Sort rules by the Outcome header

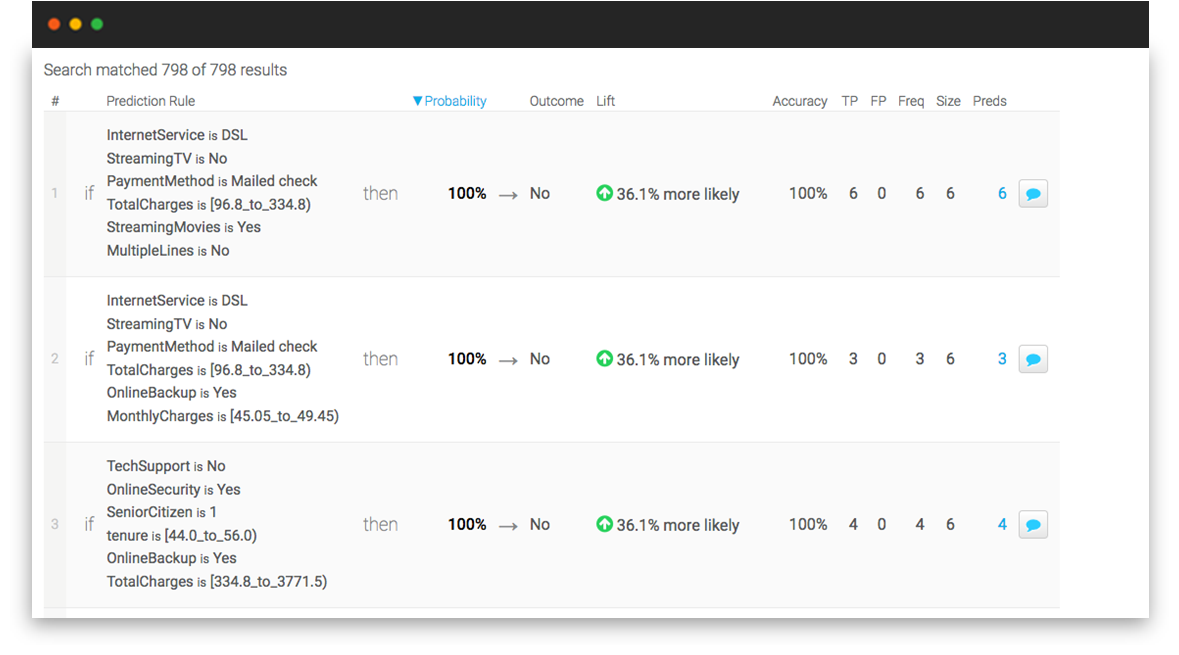click(x=556, y=101)
